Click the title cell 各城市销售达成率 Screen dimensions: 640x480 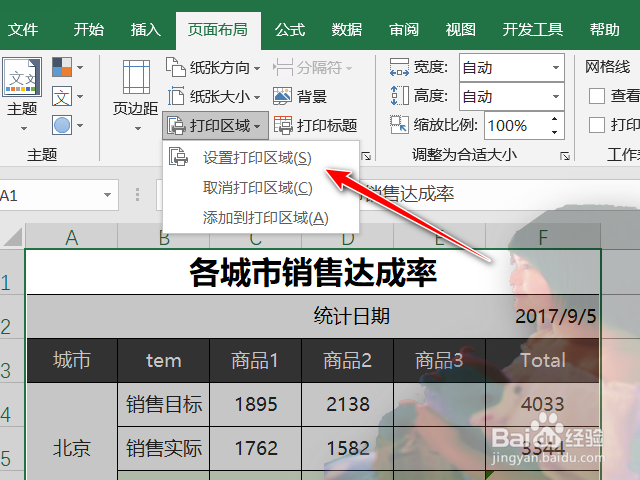coord(313,272)
